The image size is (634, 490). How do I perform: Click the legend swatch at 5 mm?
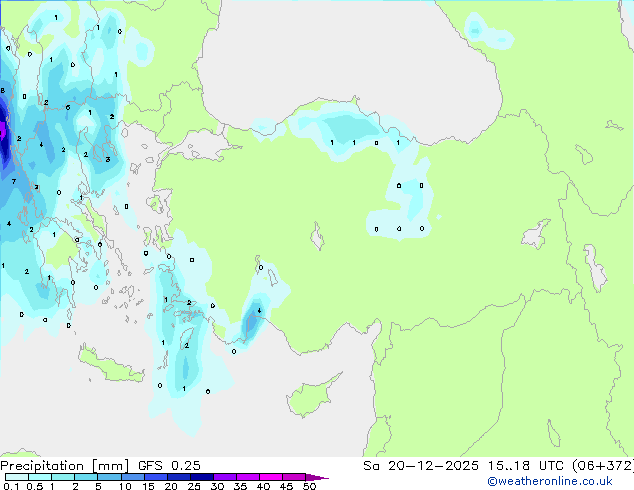click(x=111, y=478)
